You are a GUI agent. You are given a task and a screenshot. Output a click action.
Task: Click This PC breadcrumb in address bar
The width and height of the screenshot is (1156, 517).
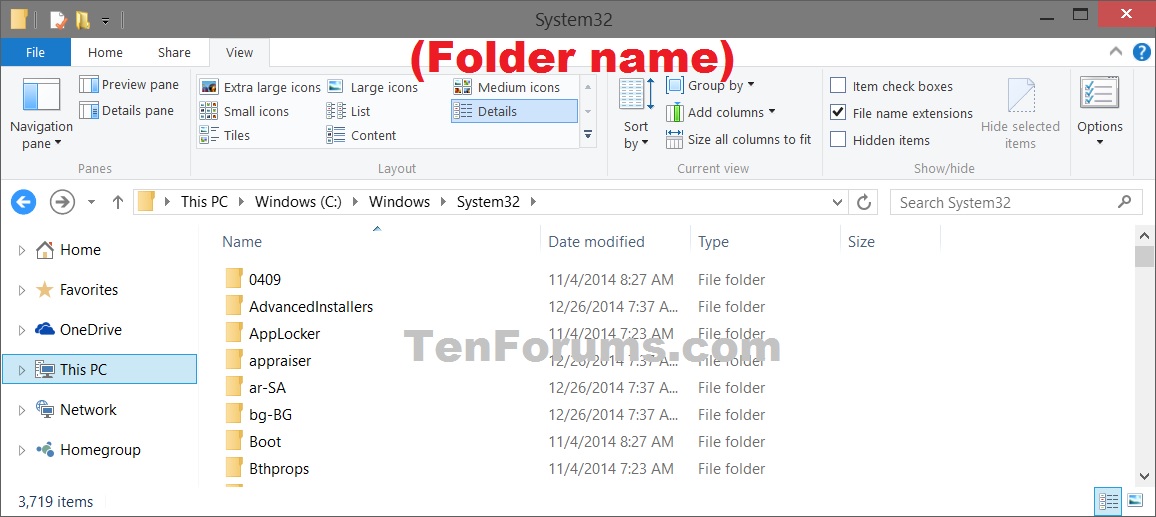click(x=204, y=202)
